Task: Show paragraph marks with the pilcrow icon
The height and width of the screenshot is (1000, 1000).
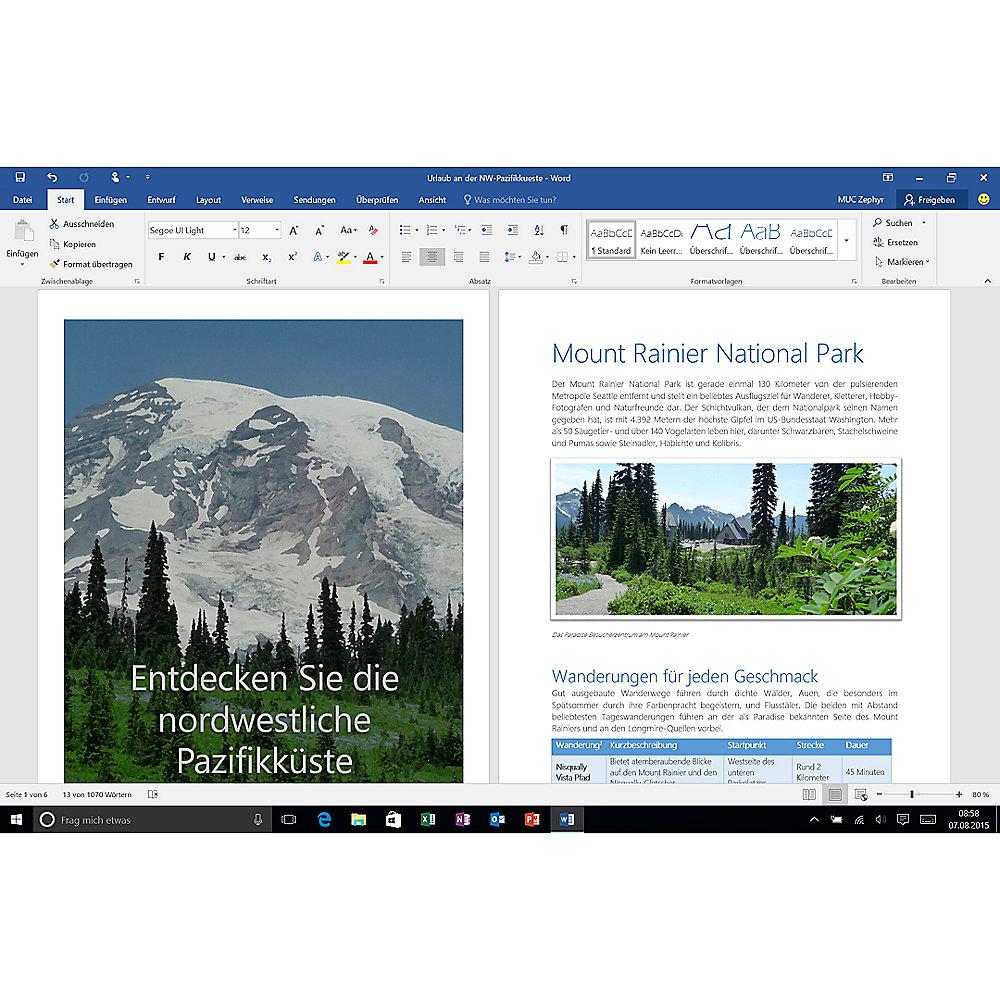Action: (x=564, y=230)
